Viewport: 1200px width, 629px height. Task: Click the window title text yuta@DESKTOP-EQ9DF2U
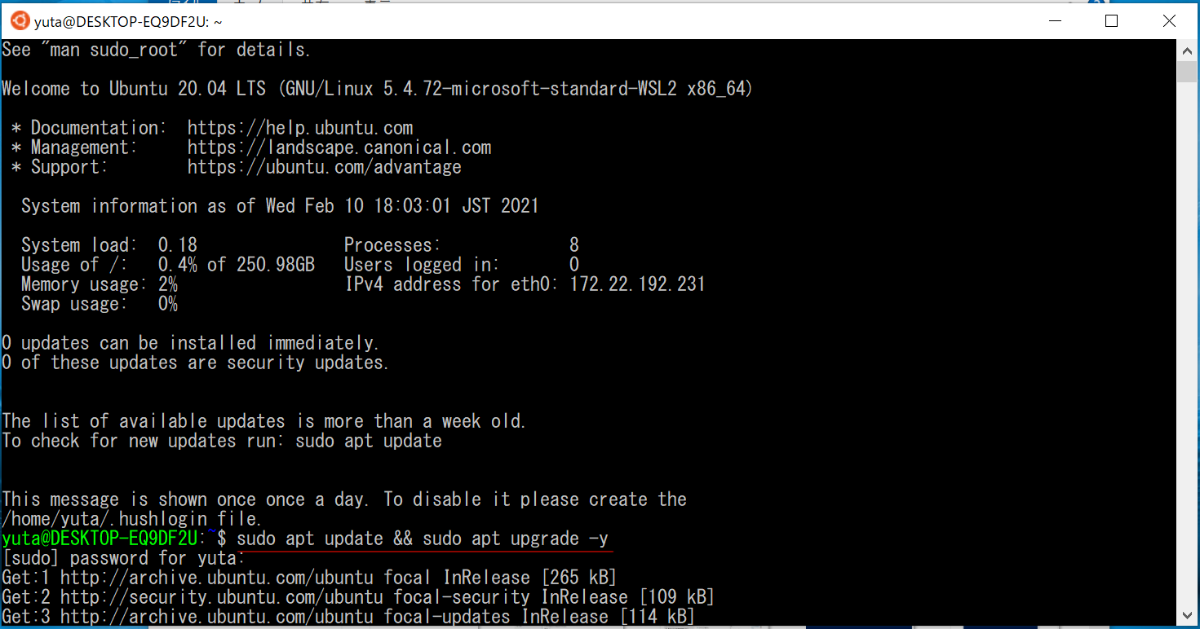(x=128, y=20)
